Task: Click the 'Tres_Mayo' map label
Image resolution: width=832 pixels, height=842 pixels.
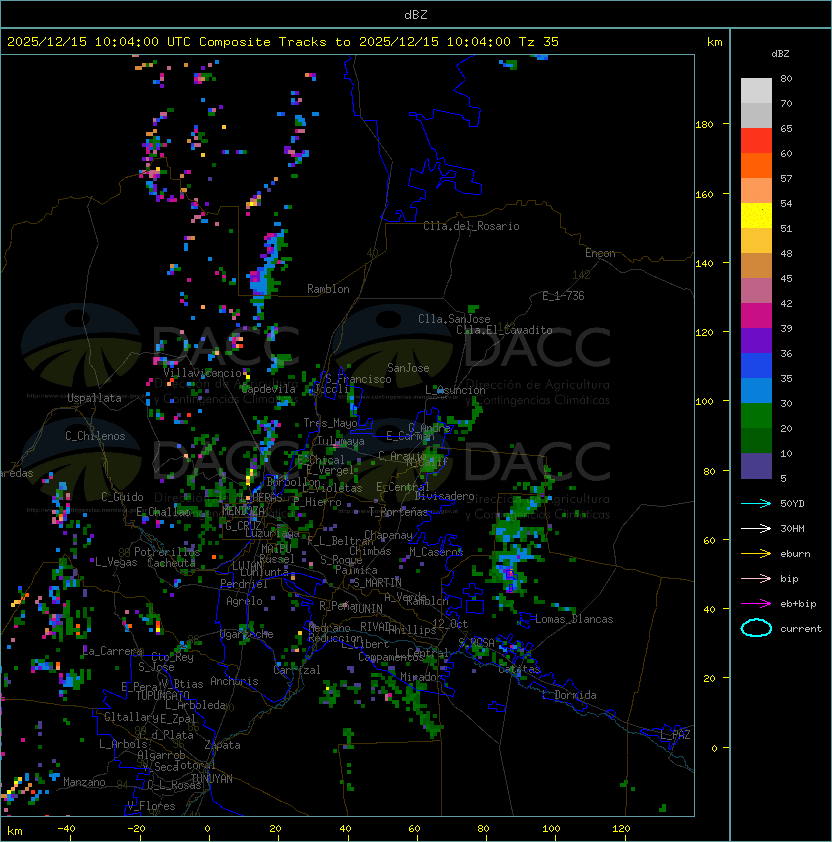Action: coord(330,423)
